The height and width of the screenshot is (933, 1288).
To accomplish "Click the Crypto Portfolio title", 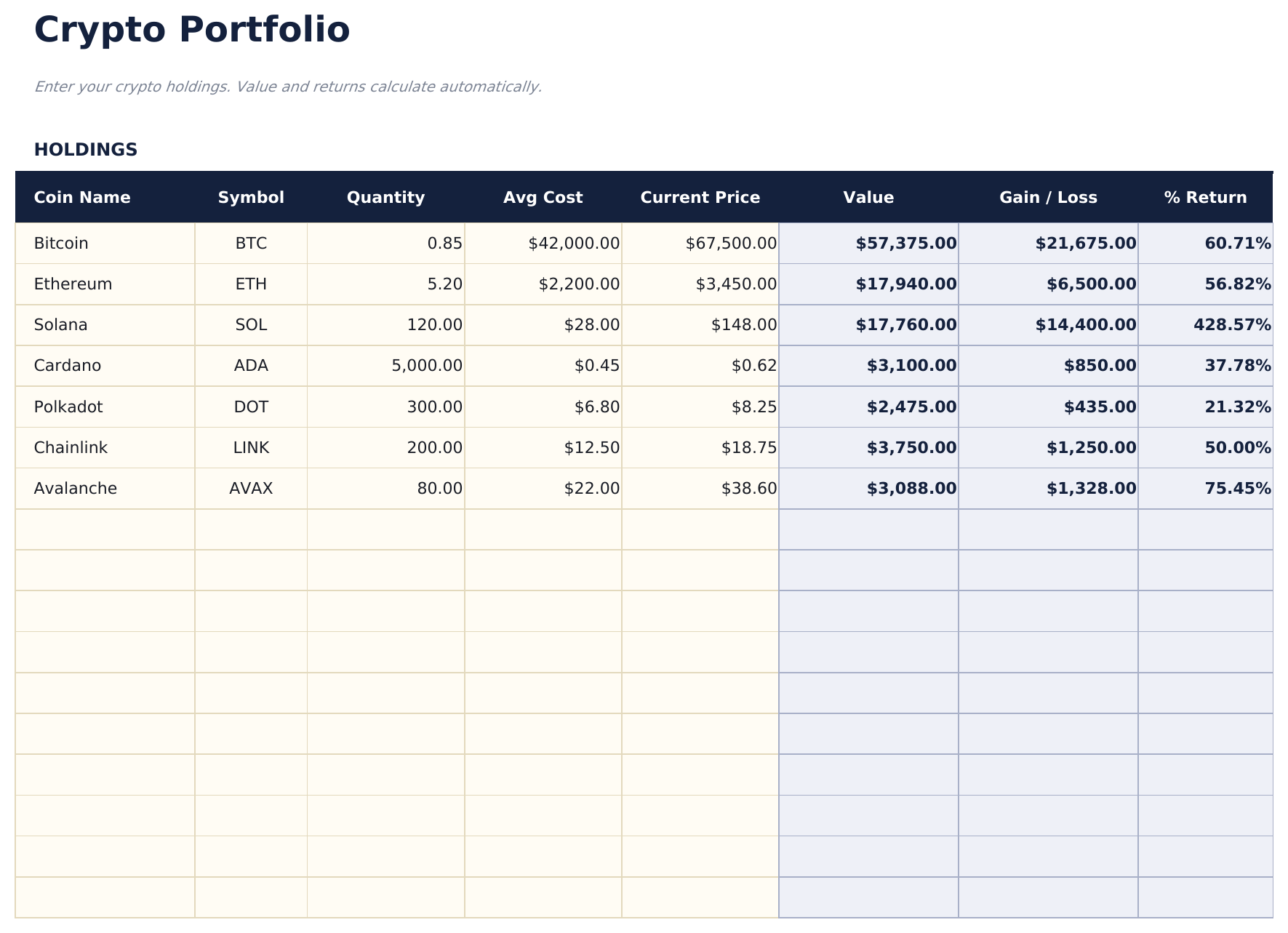I will pos(191,31).
